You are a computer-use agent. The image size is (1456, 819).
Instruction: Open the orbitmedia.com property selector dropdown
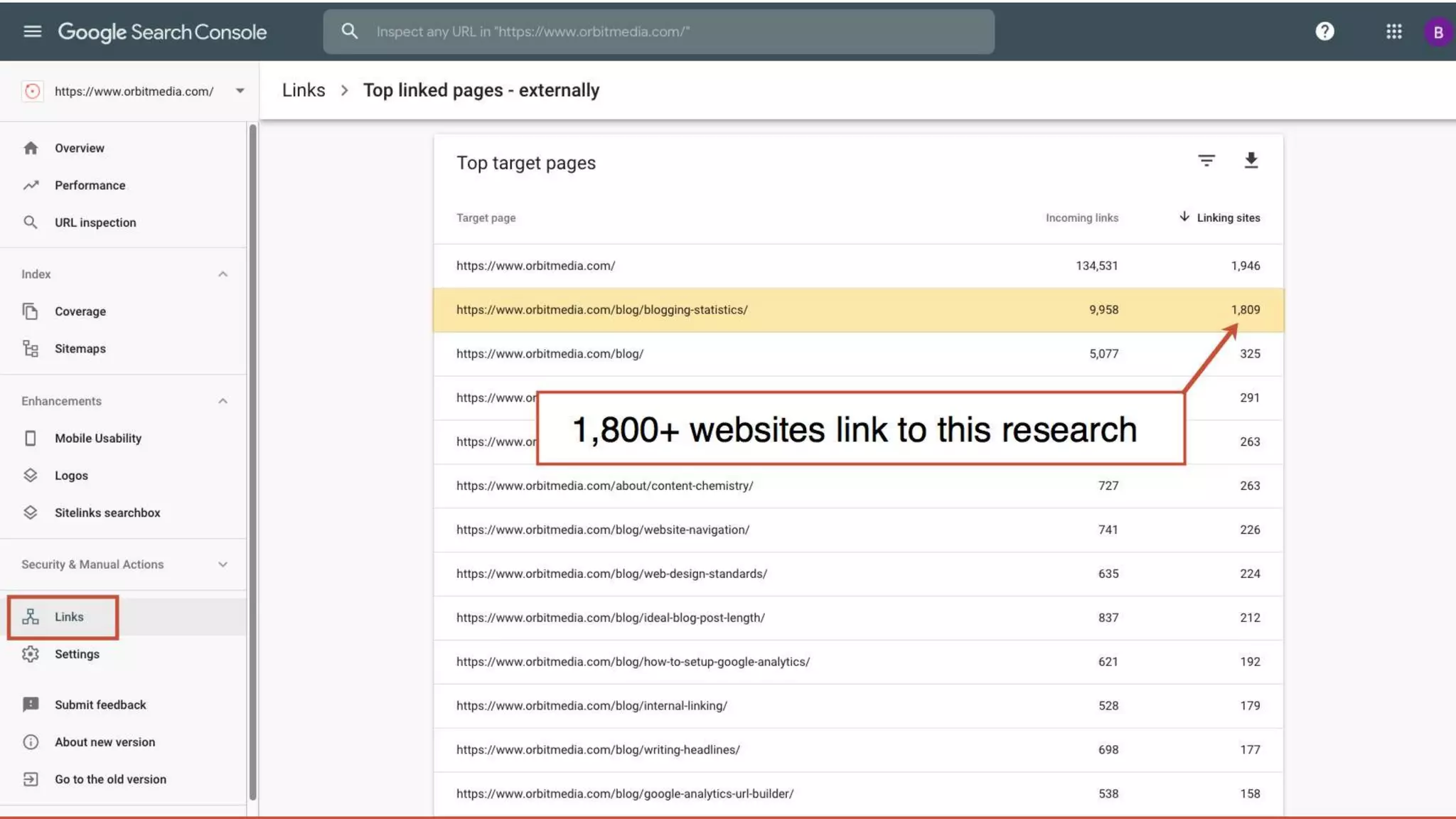tap(240, 91)
